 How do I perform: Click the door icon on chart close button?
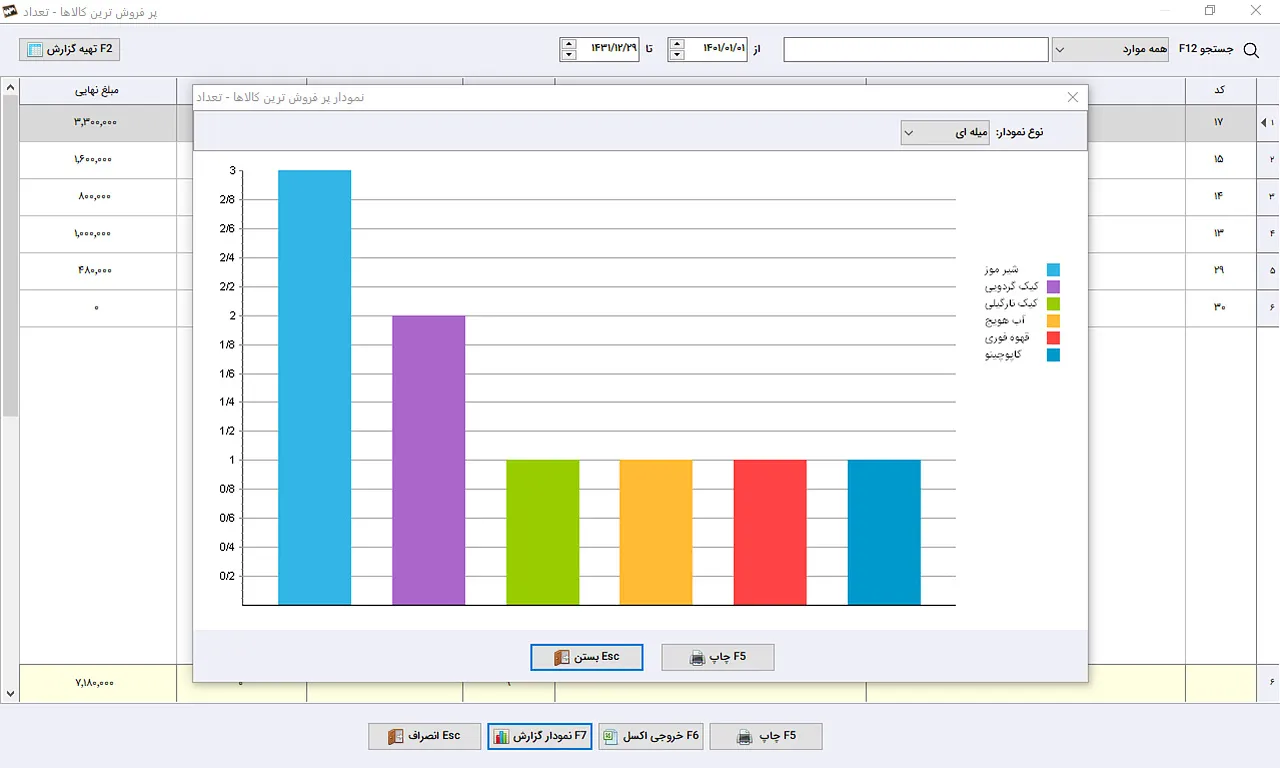[560, 658]
